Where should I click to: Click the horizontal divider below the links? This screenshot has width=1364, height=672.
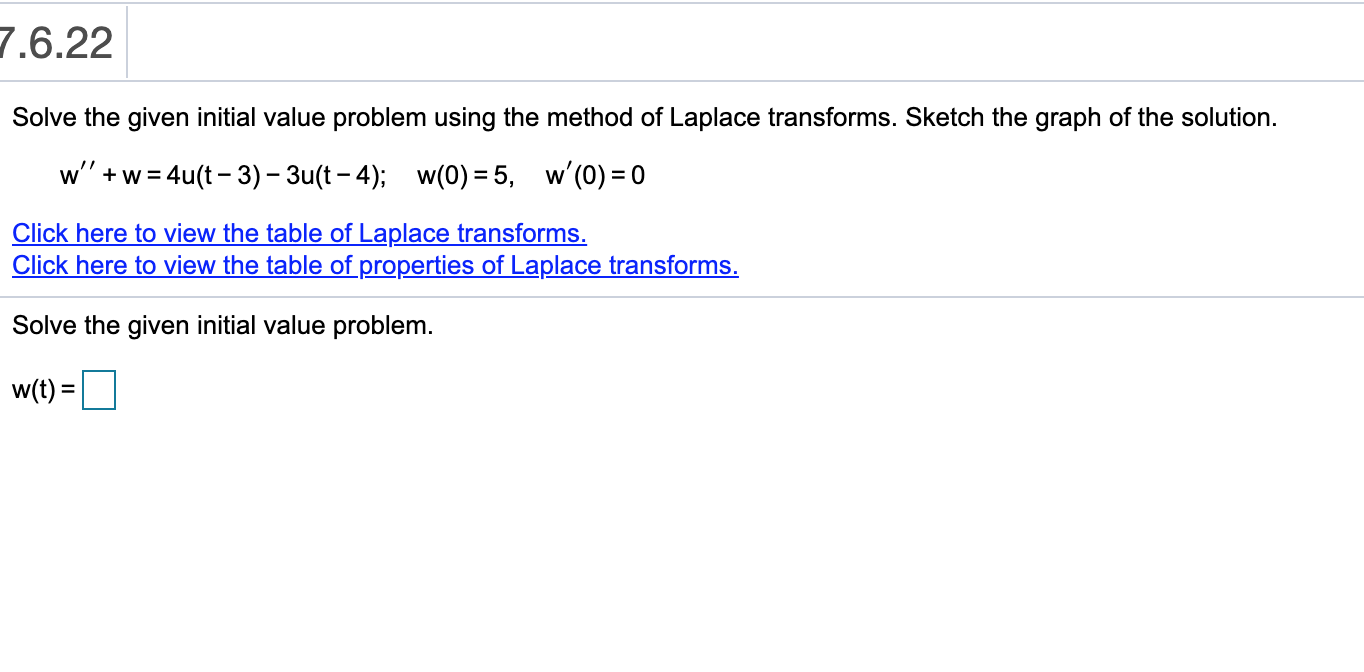click(682, 297)
